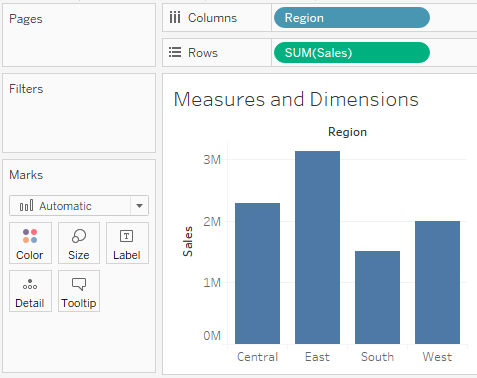Click the West bar in the chart
This screenshot has width=477, height=378.
[x=437, y=282]
